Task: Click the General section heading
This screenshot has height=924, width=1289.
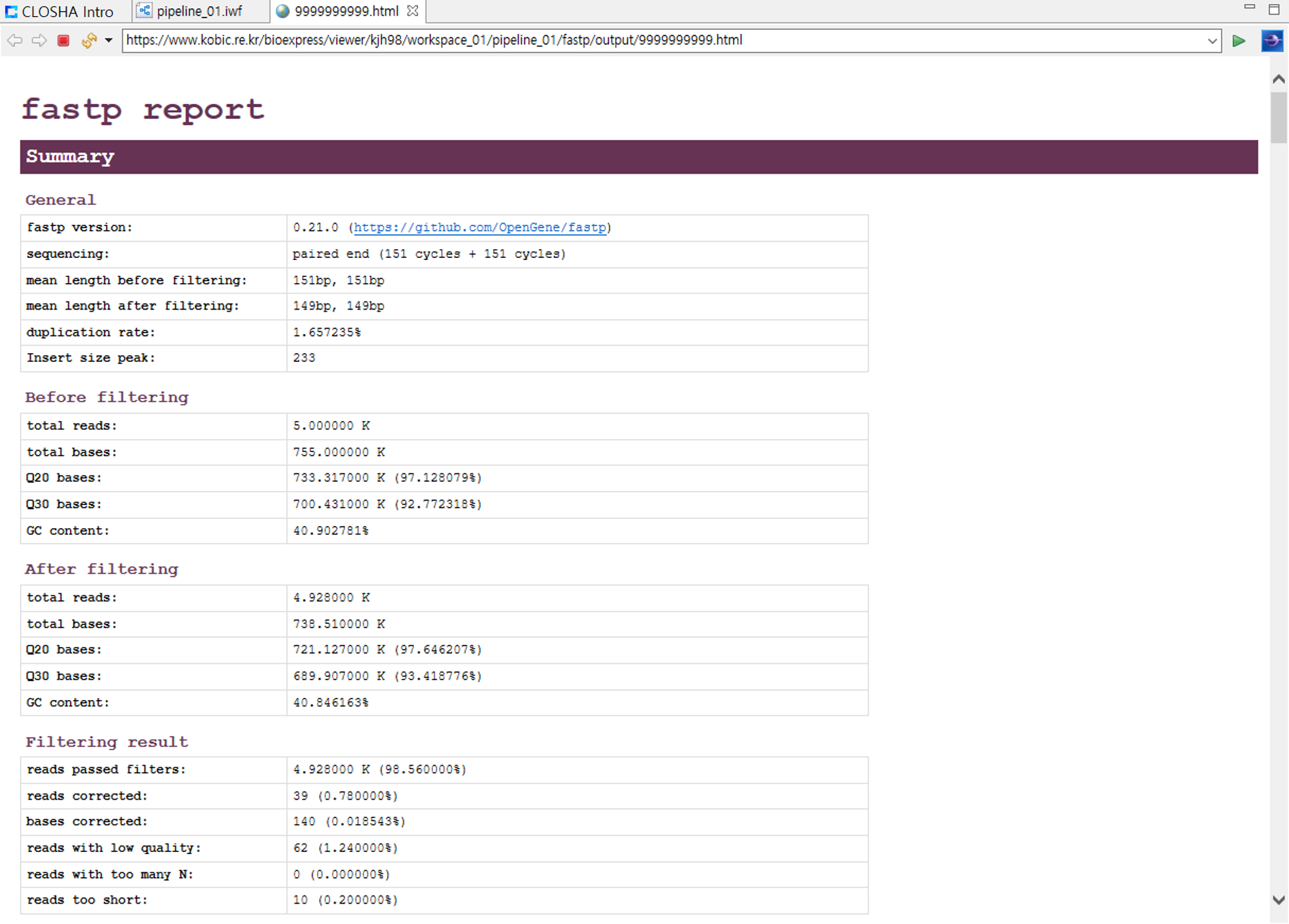Action: [60, 200]
